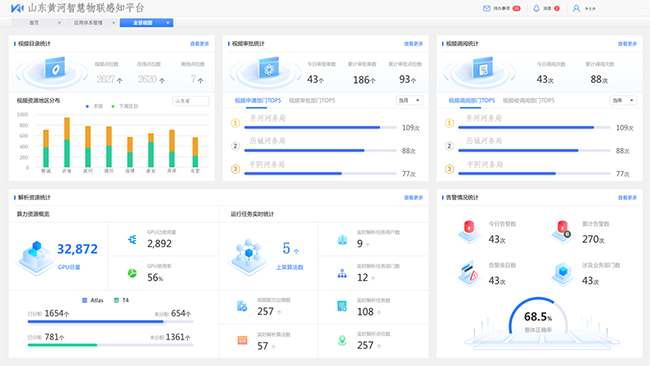
Task: Click the 今日告警数 red siren icon
Action: [x=469, y=231]
